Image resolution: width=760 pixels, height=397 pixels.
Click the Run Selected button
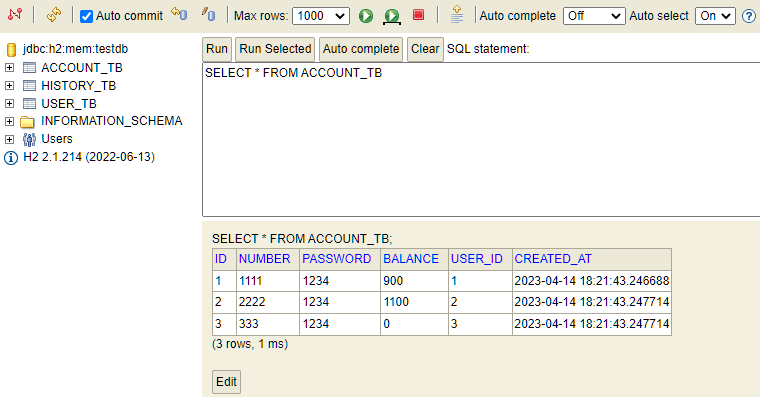[275, 49]
